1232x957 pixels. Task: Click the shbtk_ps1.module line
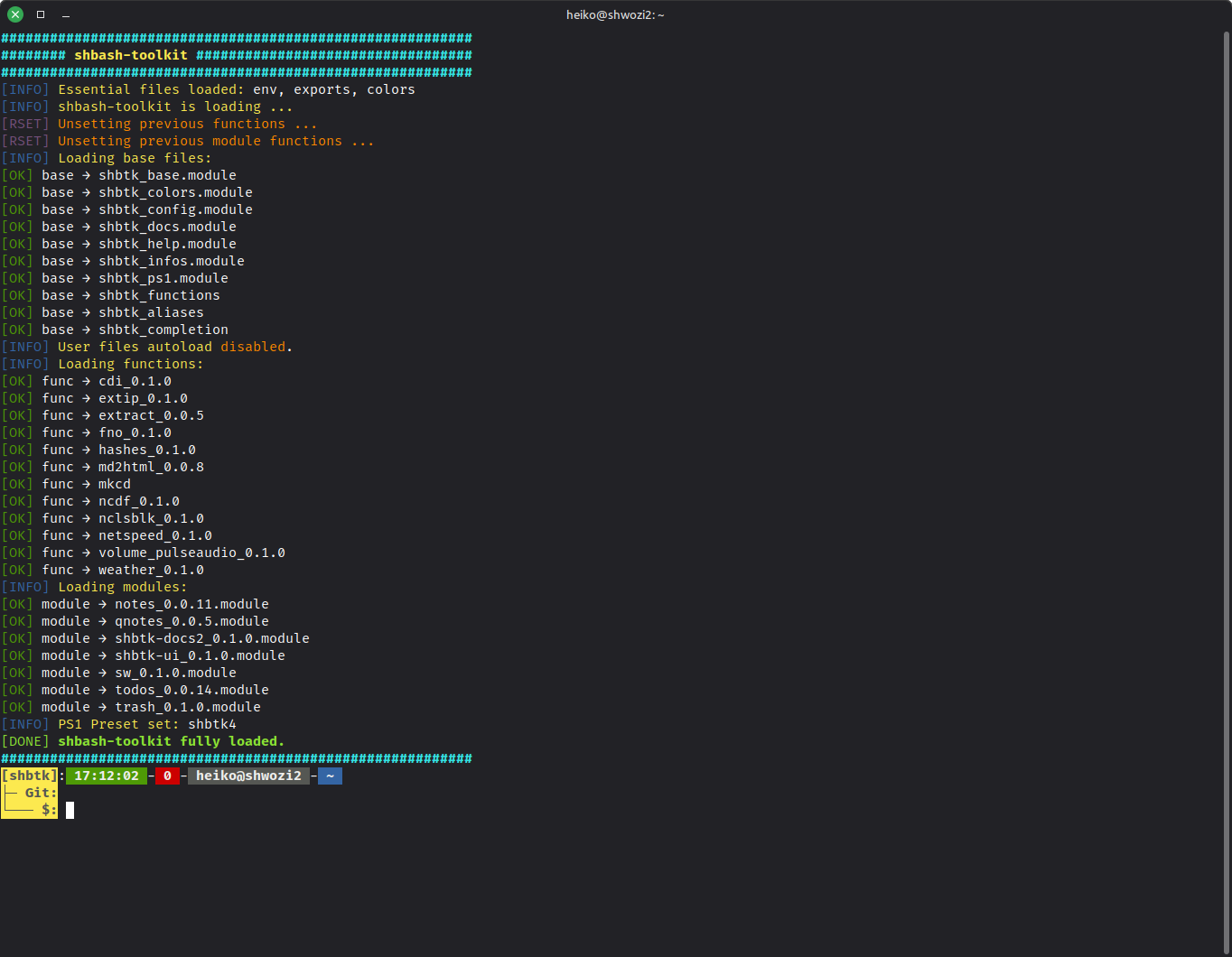pyautogui.click(x=163, y=278)
